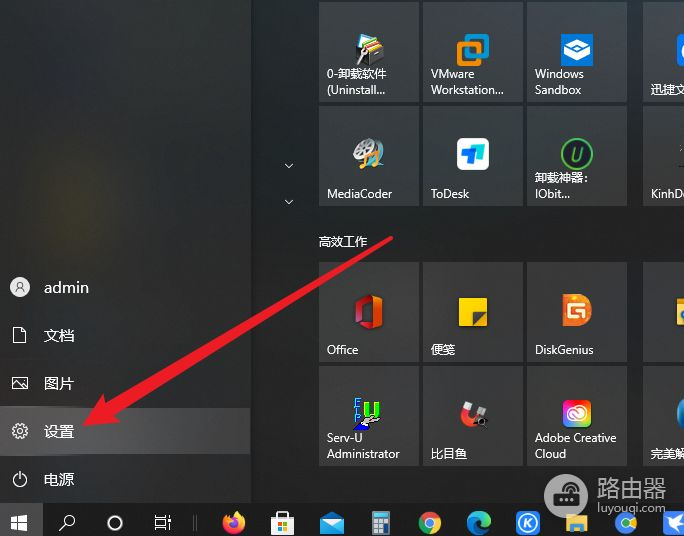Open the ToDesk remote tile
The width and height of the screenshot is (684, 536).
pyautogui.click(x=470, y=157)
